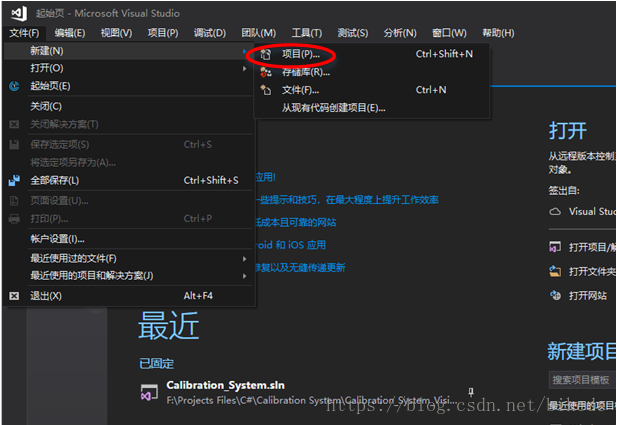Click the Save All (全部保存) icon
Image resolution: width=617 pixels, height=425 pixels.
tap(14, 181)
